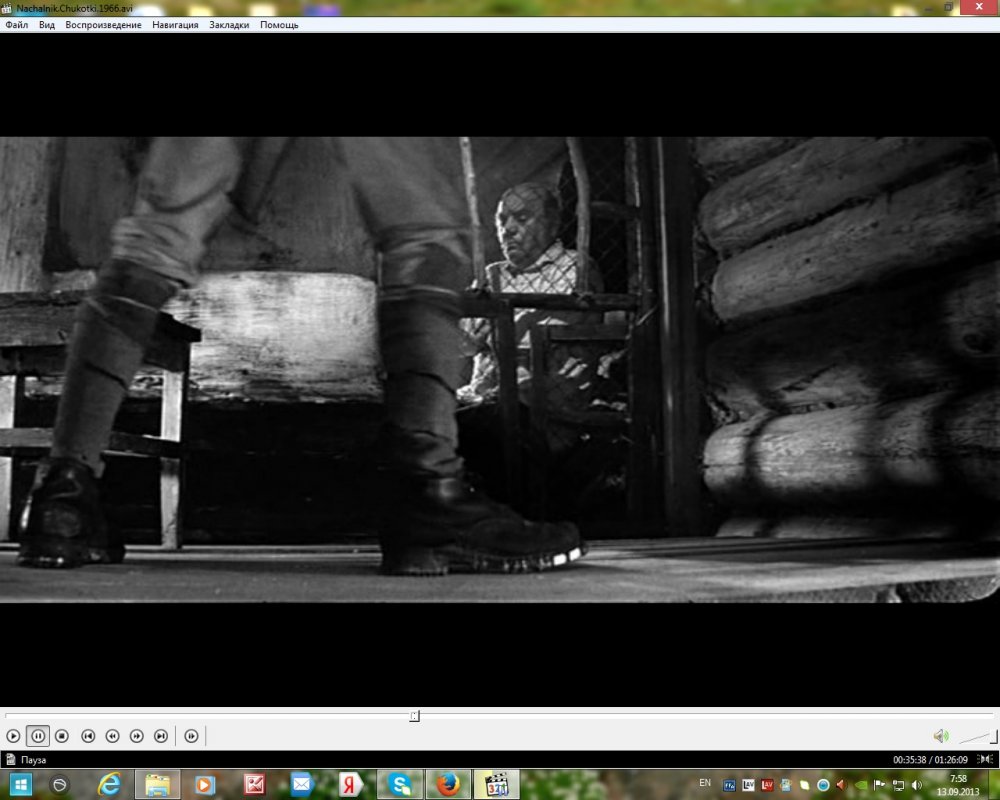Image resolution: width=1000 pixels, height=800 pixels.
Task: Click the round dark taskbar icon beside Start
Action: click(x=59, y=785)
